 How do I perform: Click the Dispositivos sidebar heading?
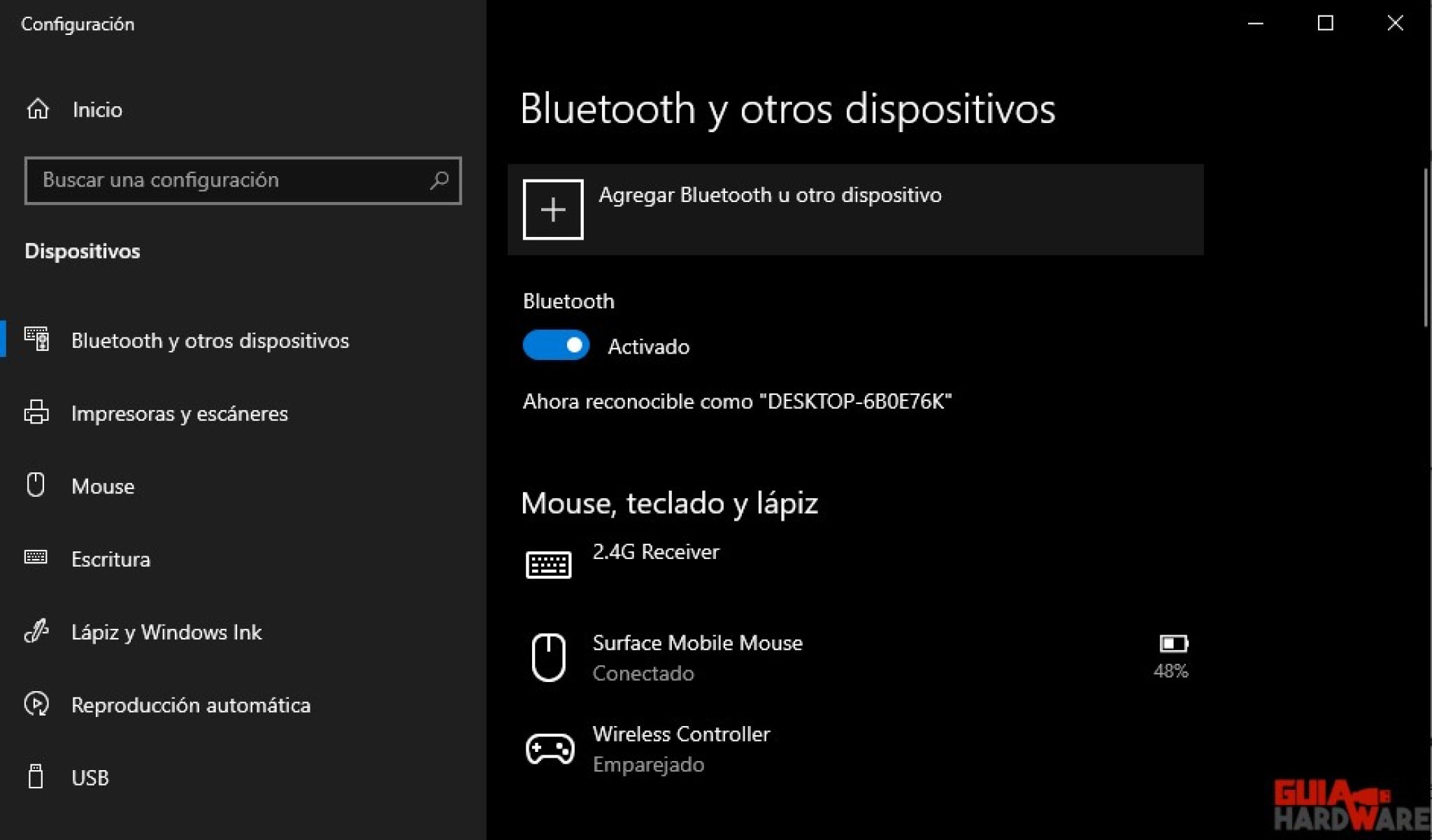pos(83,251)
